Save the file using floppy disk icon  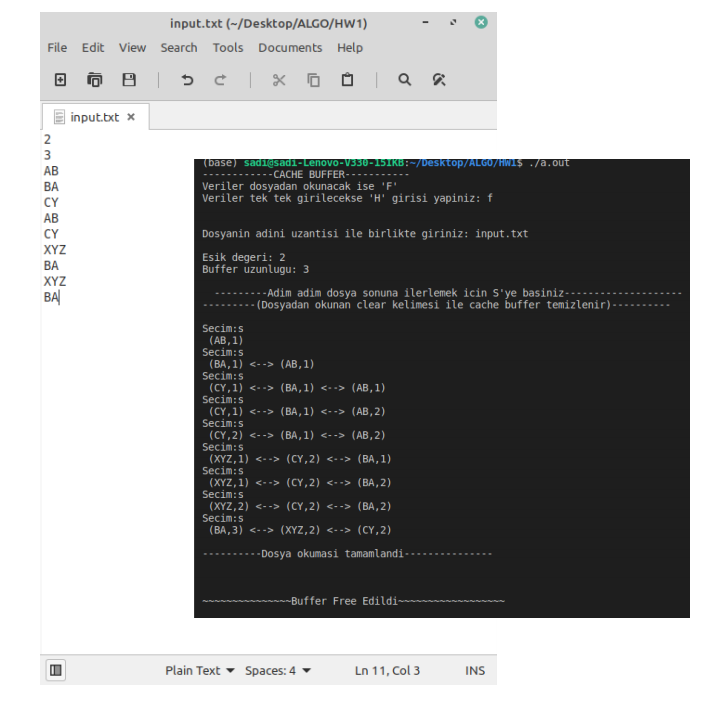[129, 80]
